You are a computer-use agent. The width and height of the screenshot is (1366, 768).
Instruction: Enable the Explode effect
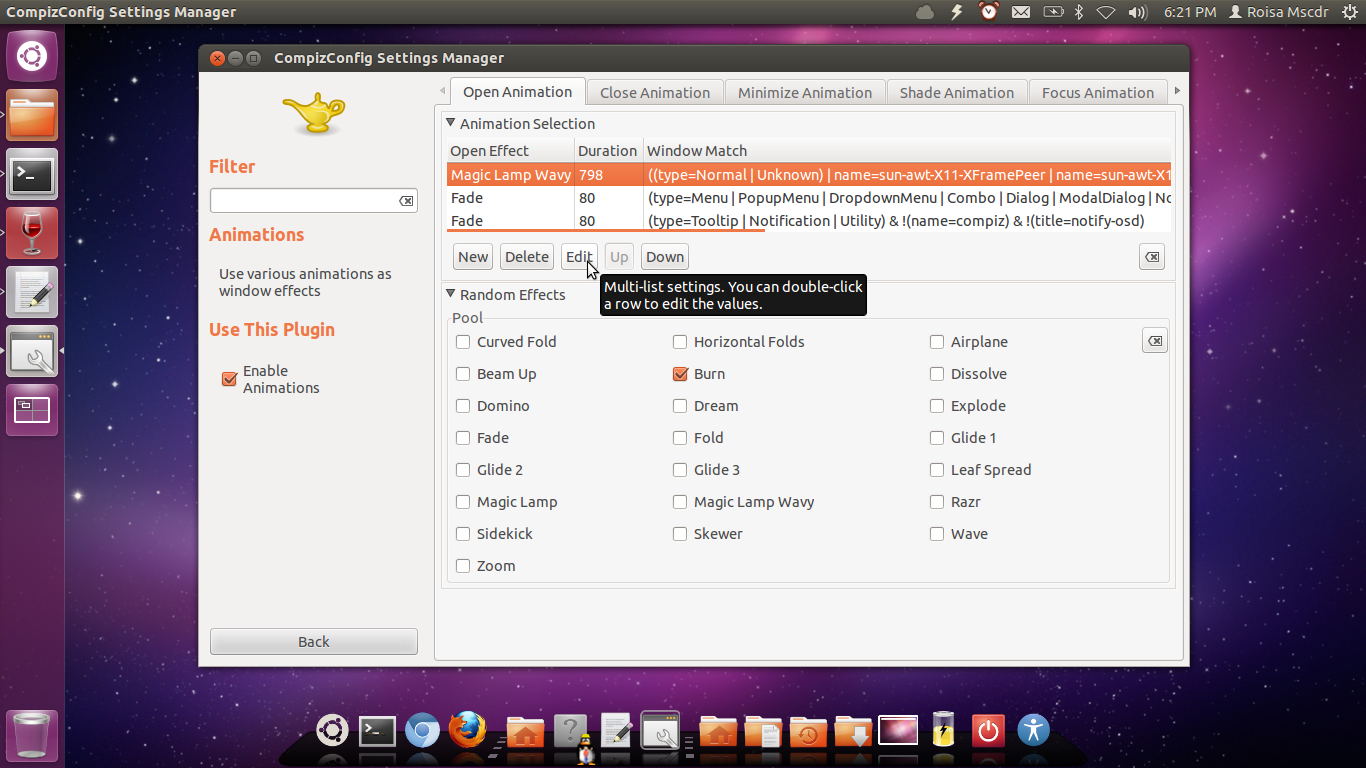pos(937,406)
